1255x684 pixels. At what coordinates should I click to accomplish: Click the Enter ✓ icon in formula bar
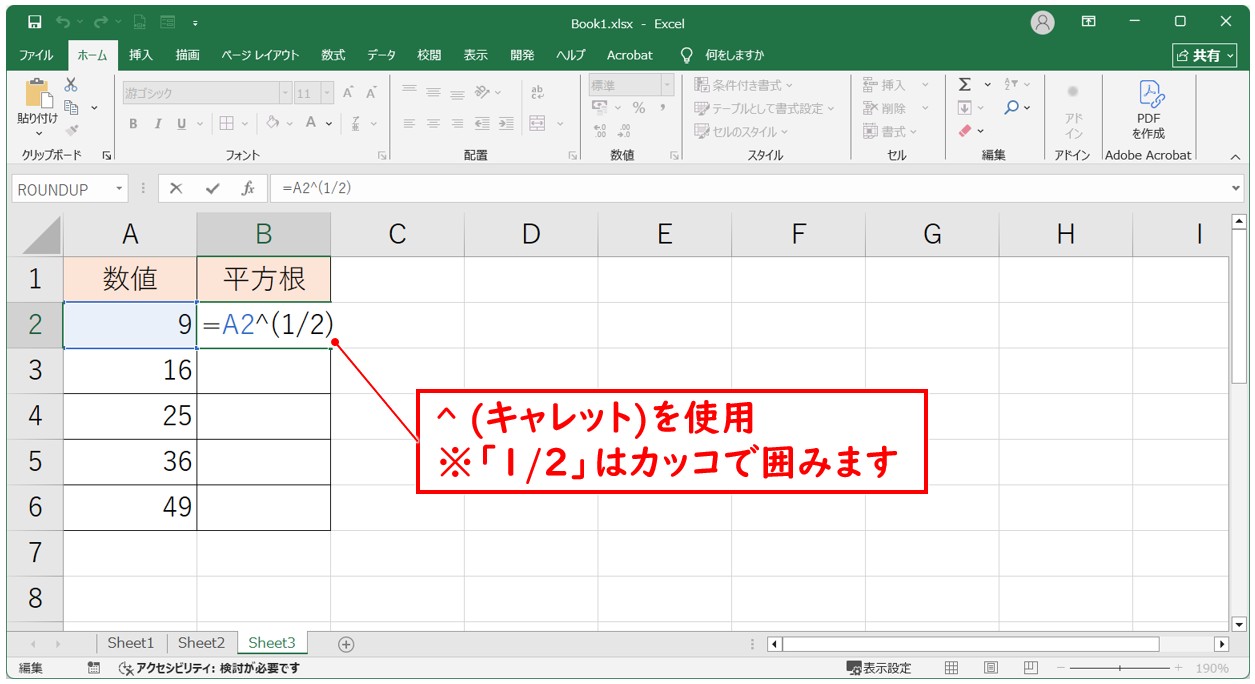212,188
